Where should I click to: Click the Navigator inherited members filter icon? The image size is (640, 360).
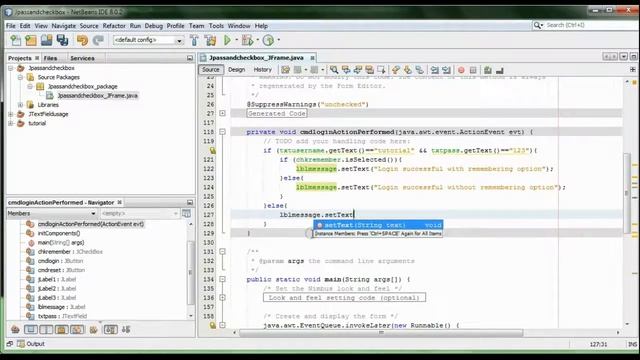coord(15,329)
